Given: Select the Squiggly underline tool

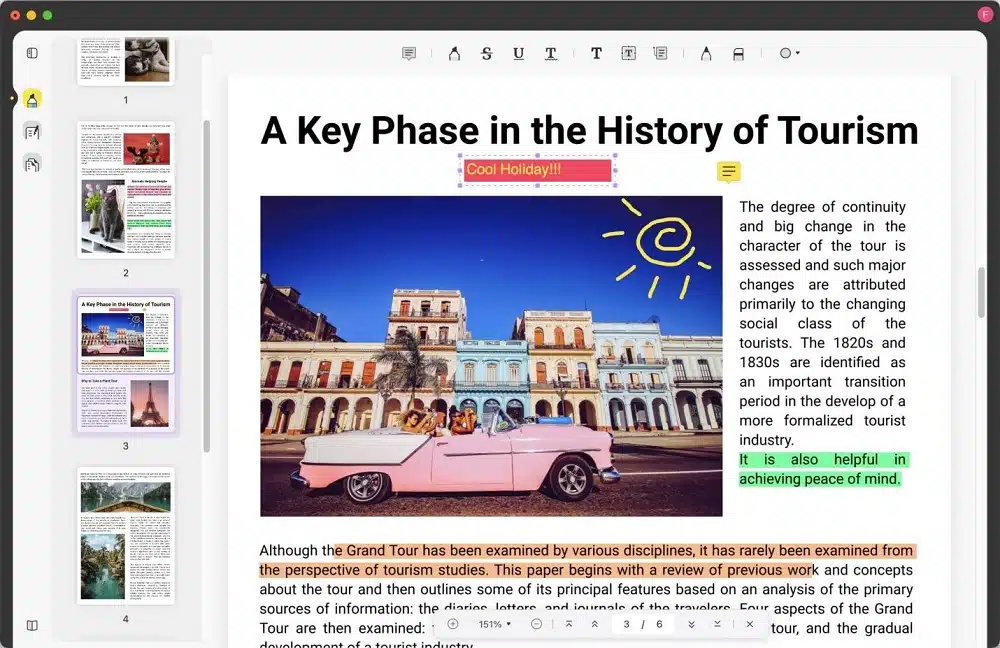Looking at the screenshot, I should [x=550, y=53].
